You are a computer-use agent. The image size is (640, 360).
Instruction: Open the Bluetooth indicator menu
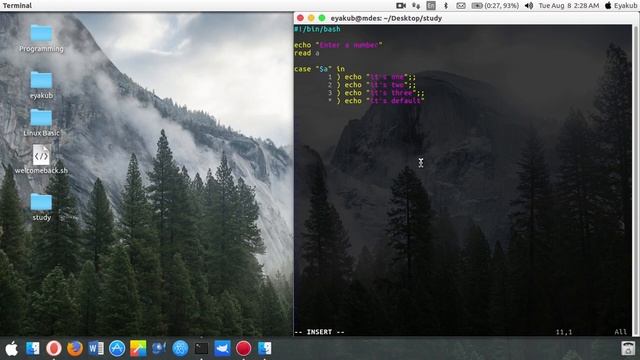point(446,5)
